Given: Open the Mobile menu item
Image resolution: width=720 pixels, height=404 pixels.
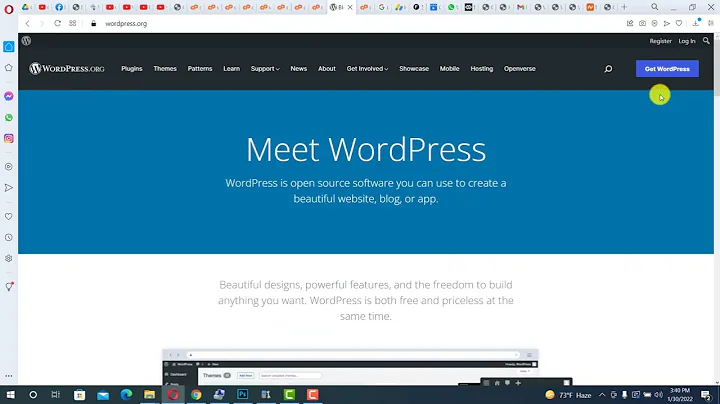Looking at the screenshot, I should (x=450, y=69).
